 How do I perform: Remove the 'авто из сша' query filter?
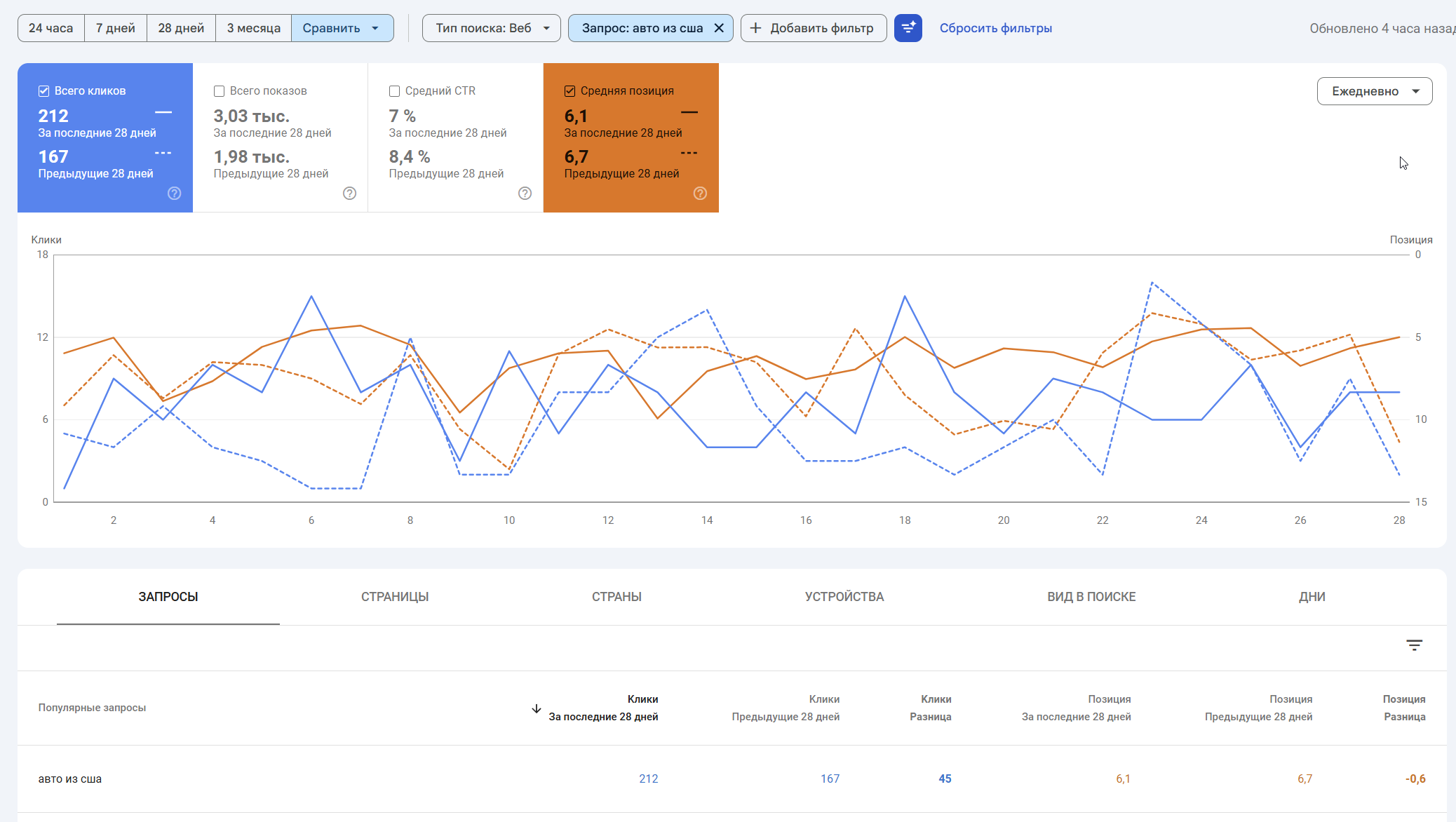[719, 28]
